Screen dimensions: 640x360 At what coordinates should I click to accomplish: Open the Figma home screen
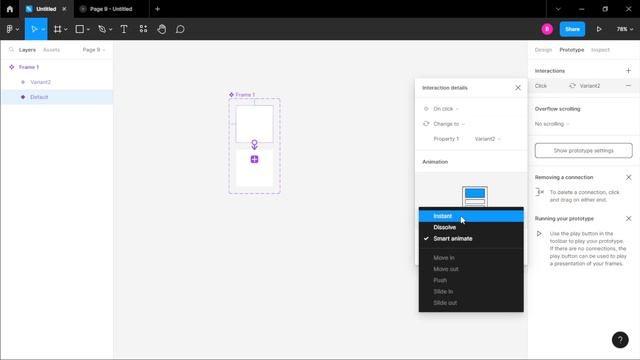click(10, 9)
